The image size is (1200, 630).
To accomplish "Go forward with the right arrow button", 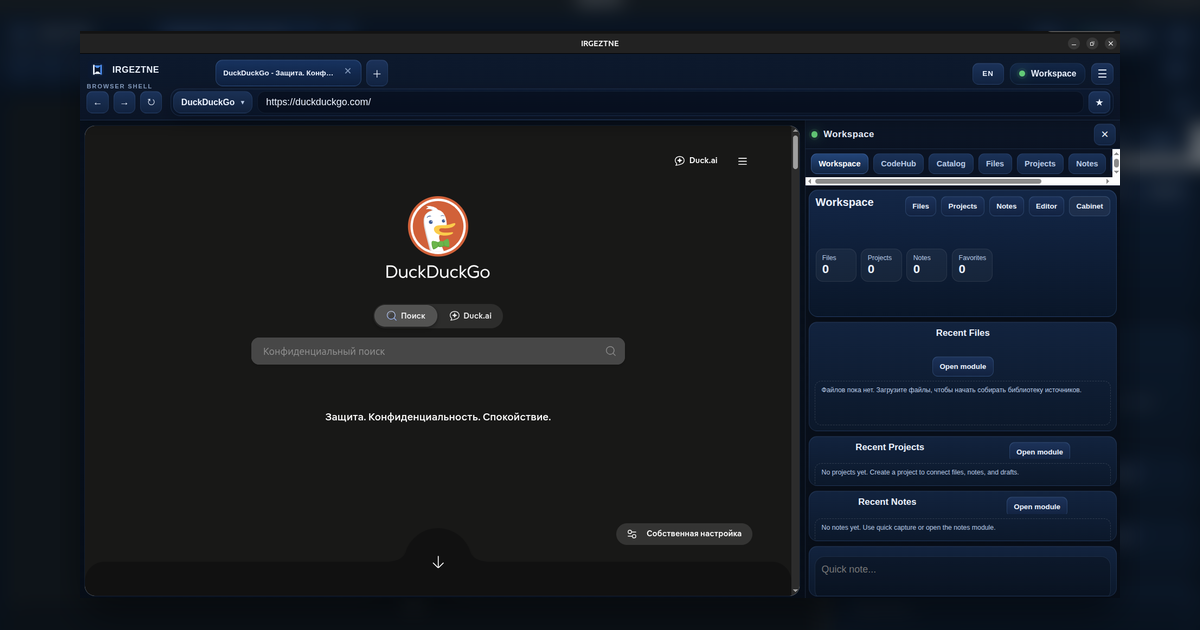I will (124, 102).
